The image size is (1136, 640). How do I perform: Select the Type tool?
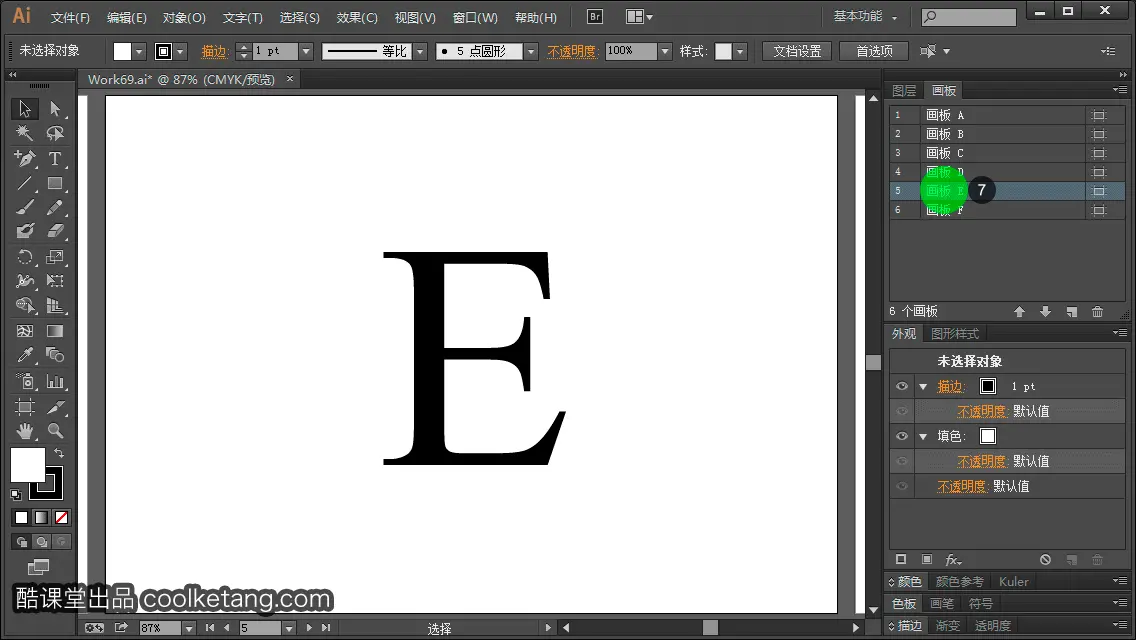(x=55, y=158)
